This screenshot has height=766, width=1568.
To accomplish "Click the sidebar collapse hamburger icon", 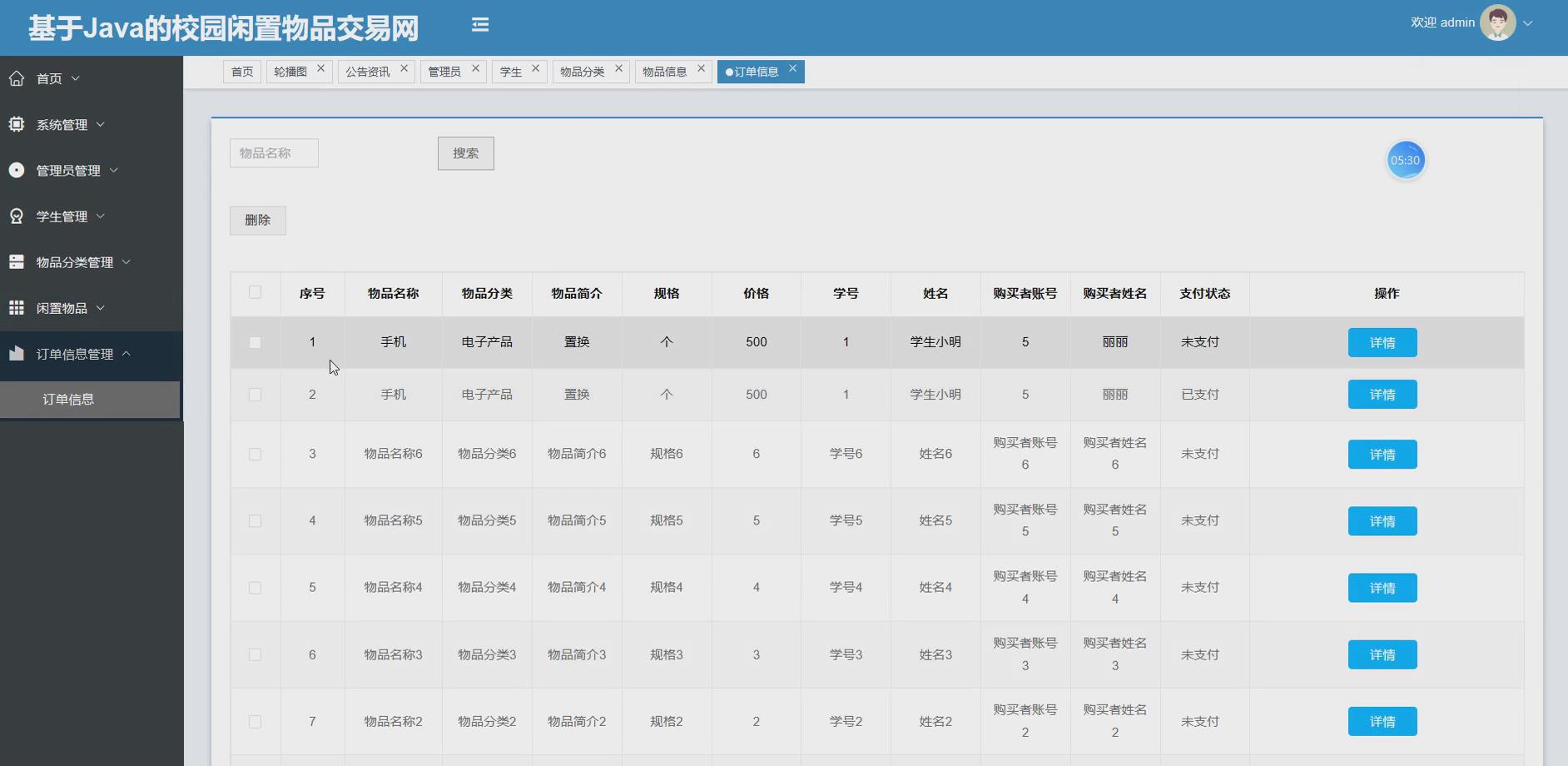I will pos(480,25).
